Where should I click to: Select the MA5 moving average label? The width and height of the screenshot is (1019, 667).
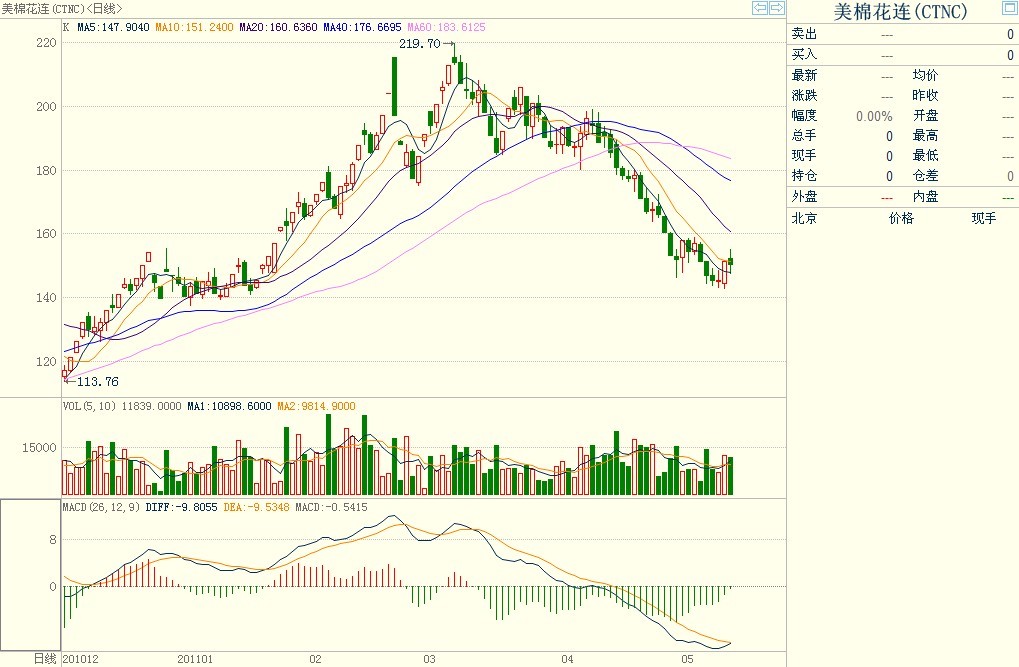tap(113, 28)
